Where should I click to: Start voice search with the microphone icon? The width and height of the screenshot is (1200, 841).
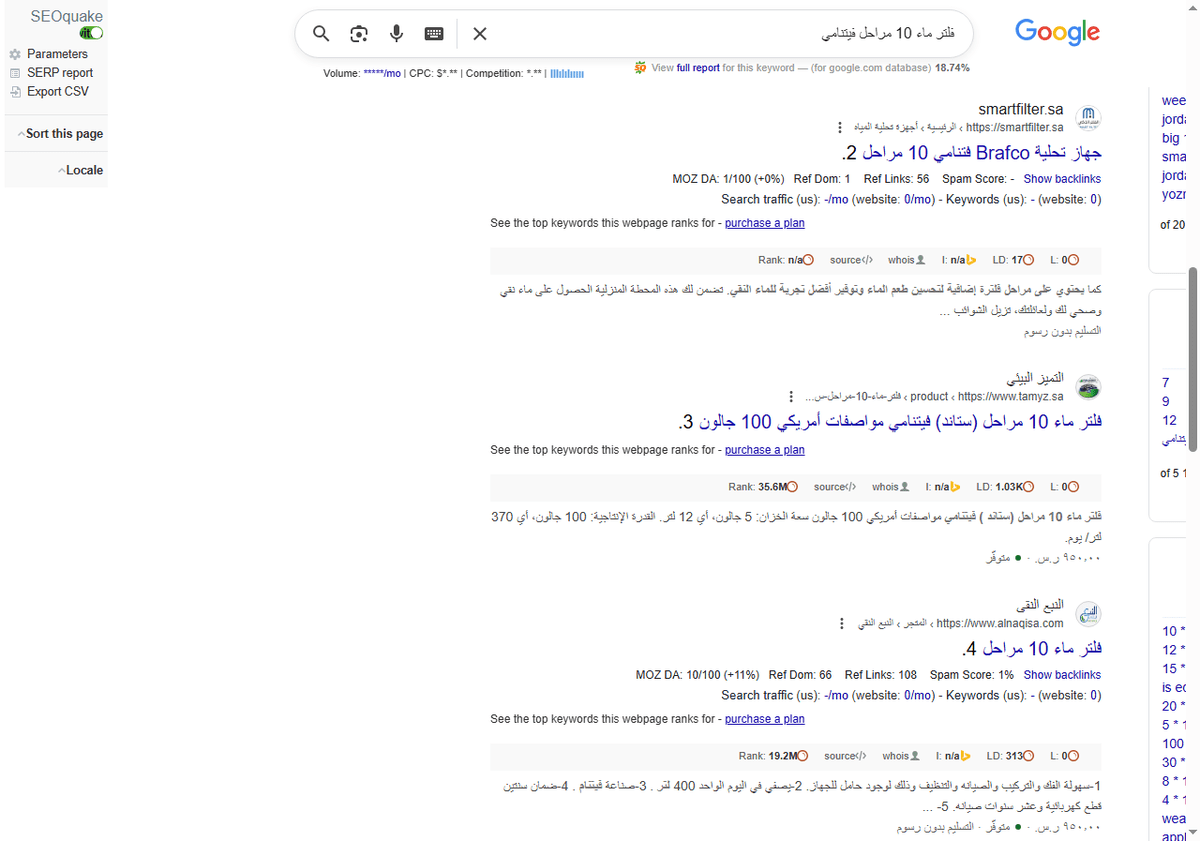(x=396, y=33)
